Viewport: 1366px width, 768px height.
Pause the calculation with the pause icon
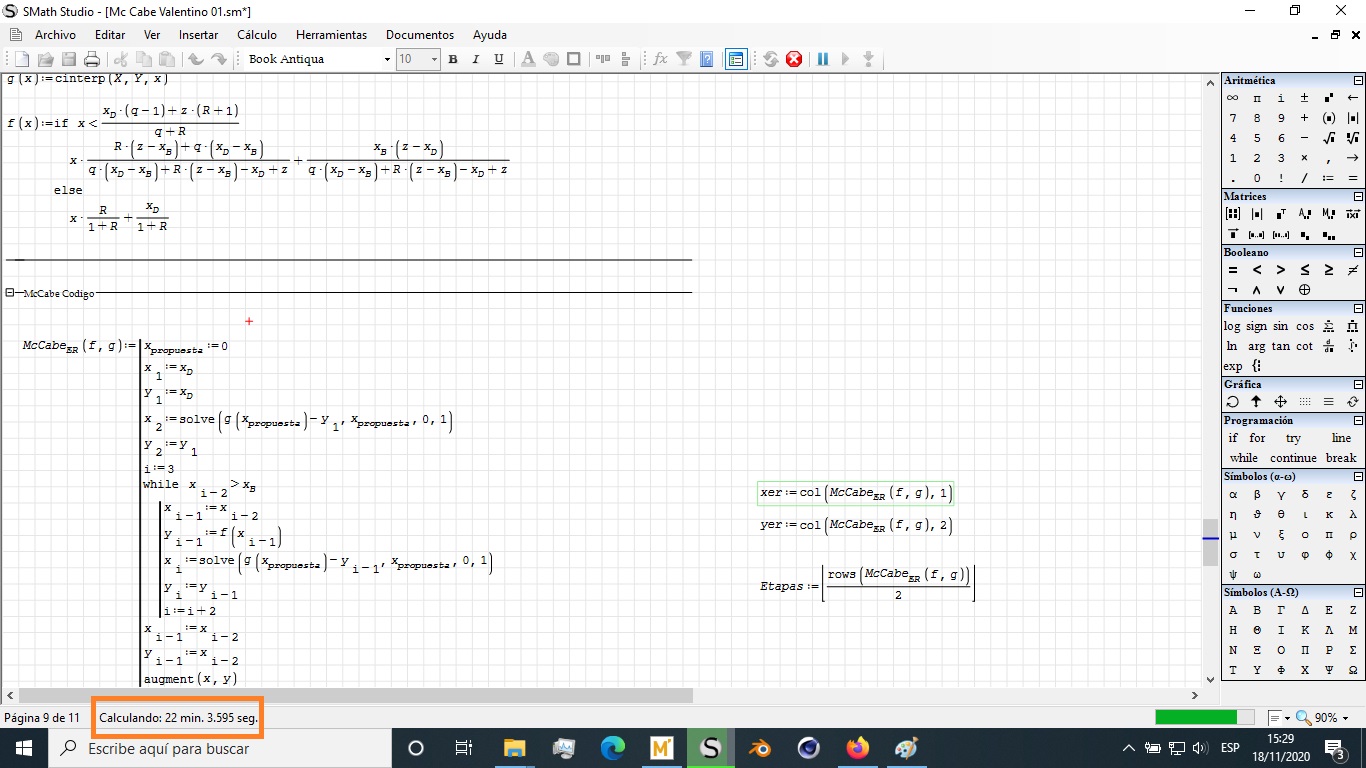[x=823, y=59]
